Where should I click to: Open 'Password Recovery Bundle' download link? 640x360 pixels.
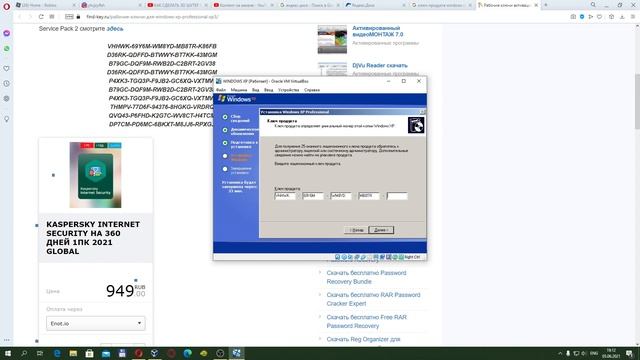coord(366,277)
